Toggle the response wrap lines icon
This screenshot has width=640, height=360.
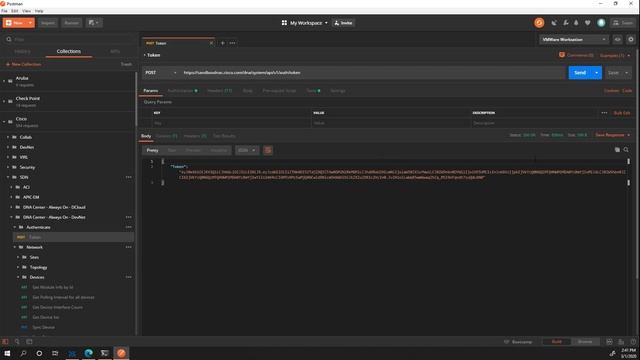268,150
